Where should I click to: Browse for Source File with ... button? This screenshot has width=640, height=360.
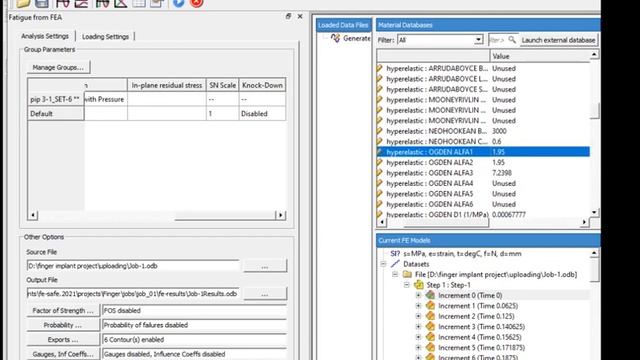click(x=265, y=266)
